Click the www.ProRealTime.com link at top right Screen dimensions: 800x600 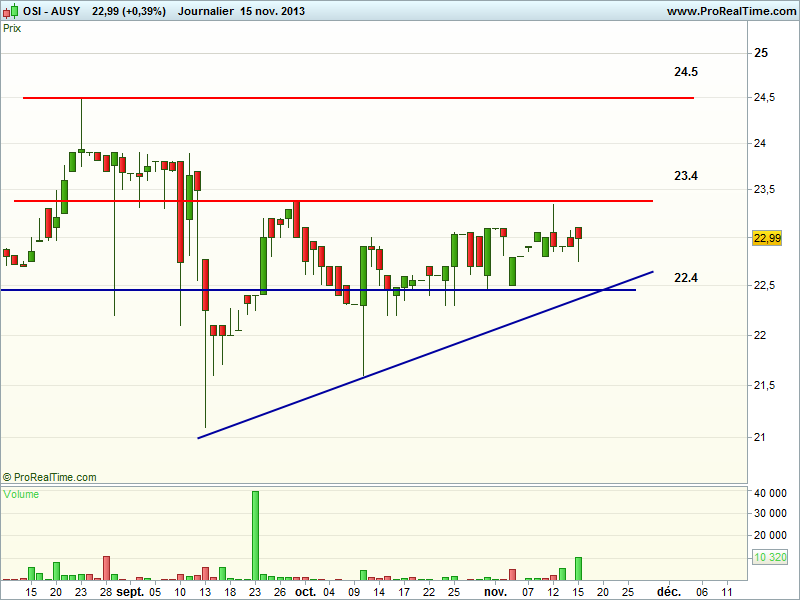(x=729, y=11)
